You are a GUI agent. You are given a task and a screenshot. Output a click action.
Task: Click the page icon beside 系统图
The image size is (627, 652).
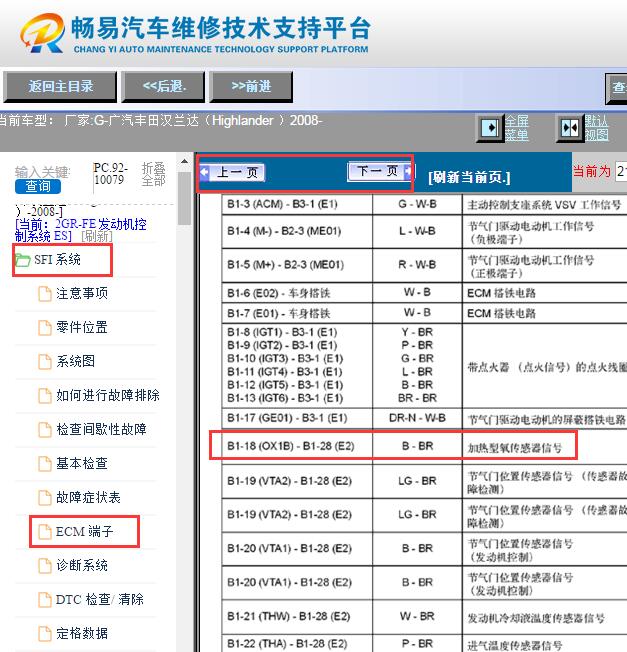pos(45,362)
